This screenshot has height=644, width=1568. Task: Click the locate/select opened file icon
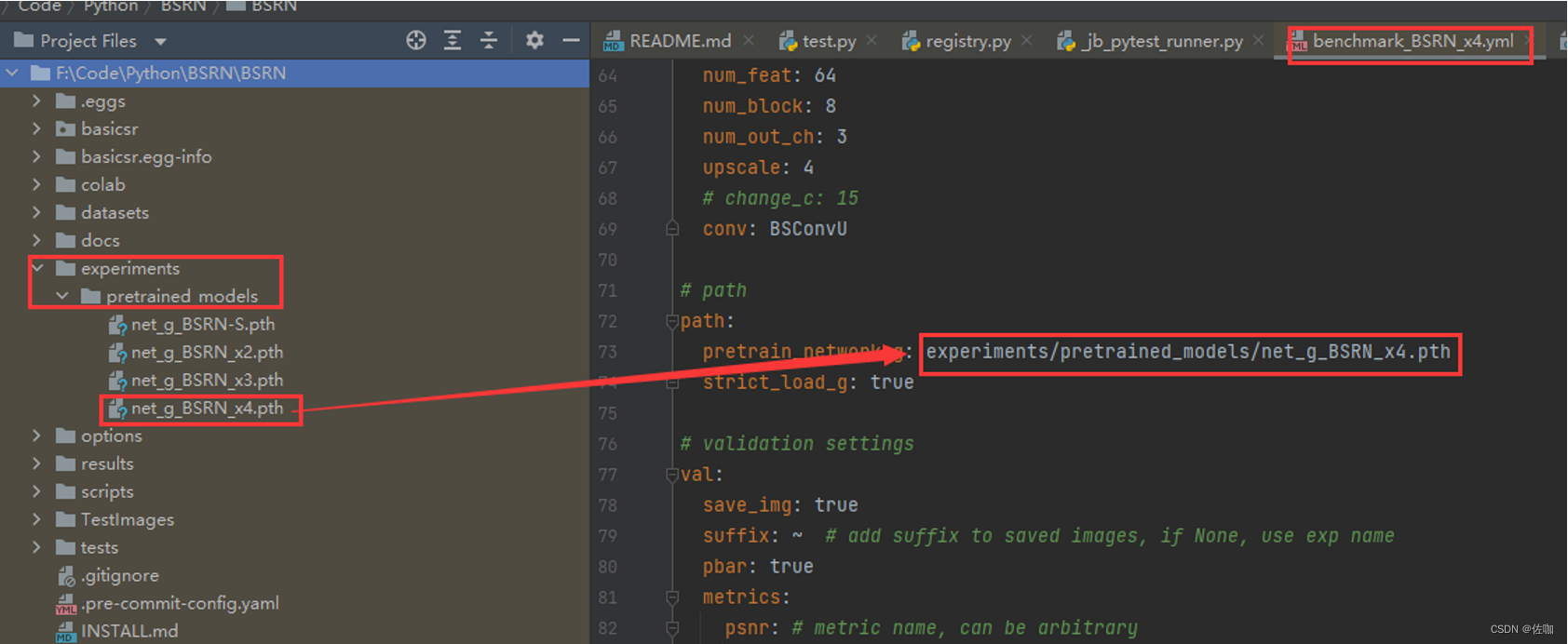click(x=416, y=40)
